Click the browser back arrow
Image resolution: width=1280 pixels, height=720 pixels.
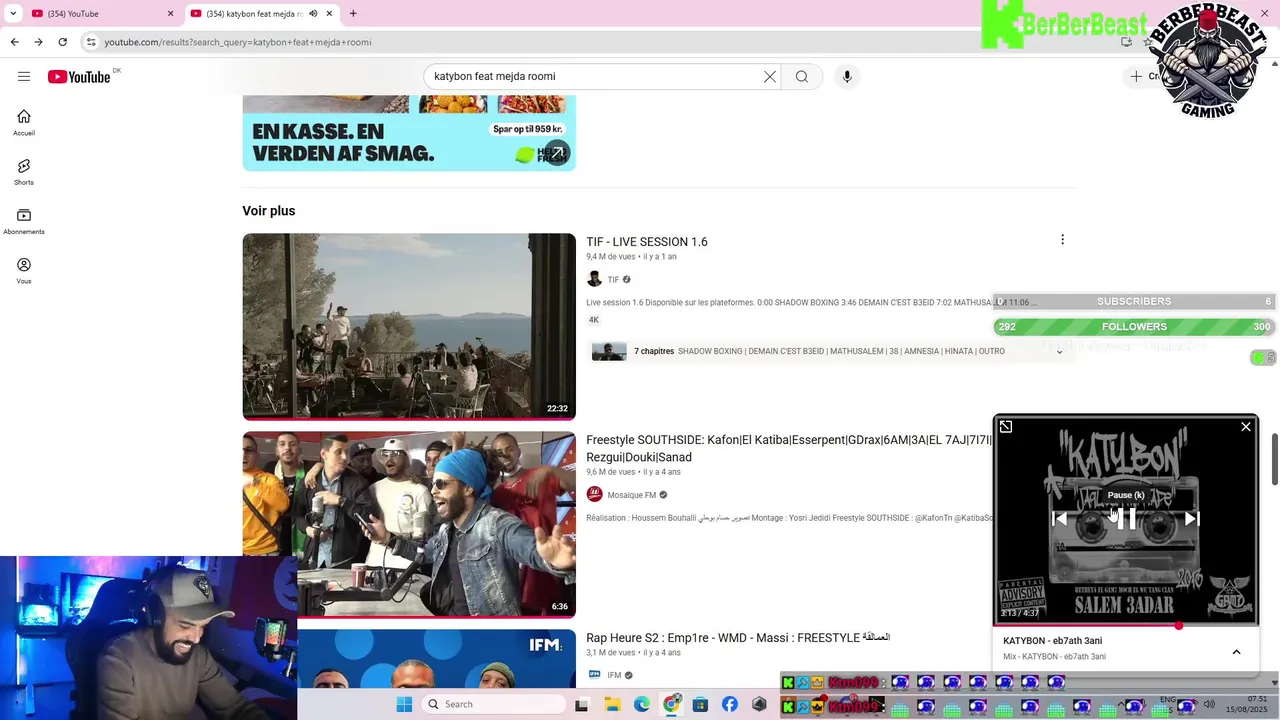click(14, 42)
